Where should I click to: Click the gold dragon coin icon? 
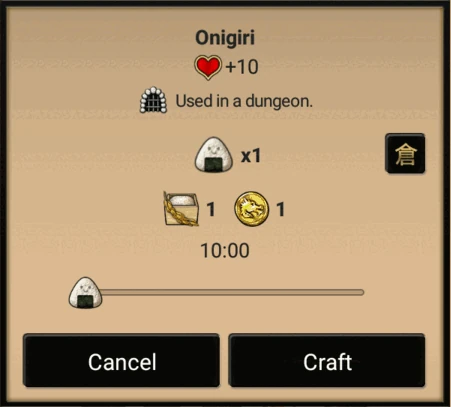(251, 209)
